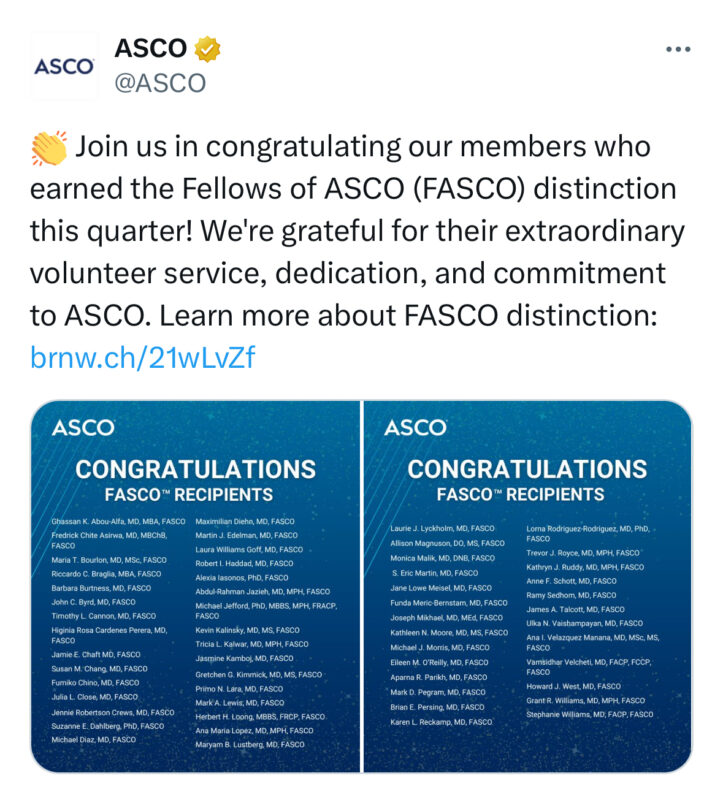Open the three-dot more options menu
The width and height of the screenshot is (723, 800).
point(678,49)
